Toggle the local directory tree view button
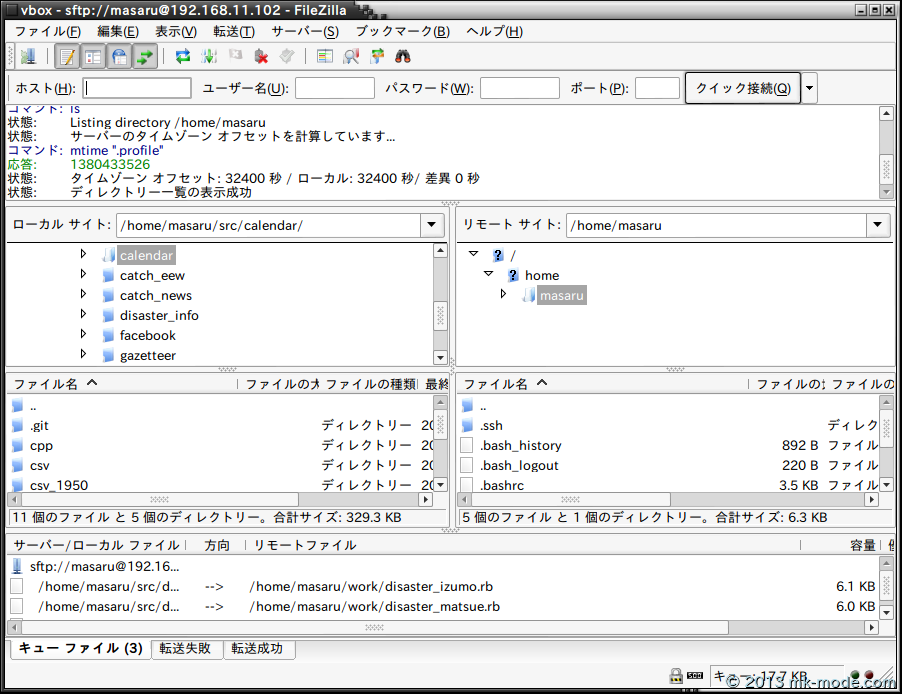 [93, 57]
